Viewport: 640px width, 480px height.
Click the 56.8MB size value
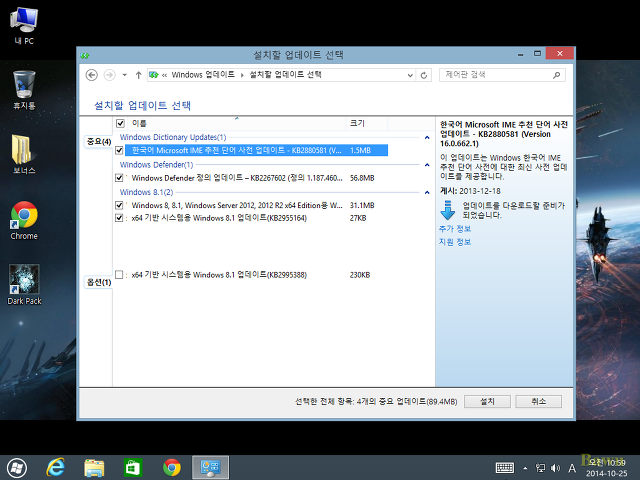(x=362, y=178)
